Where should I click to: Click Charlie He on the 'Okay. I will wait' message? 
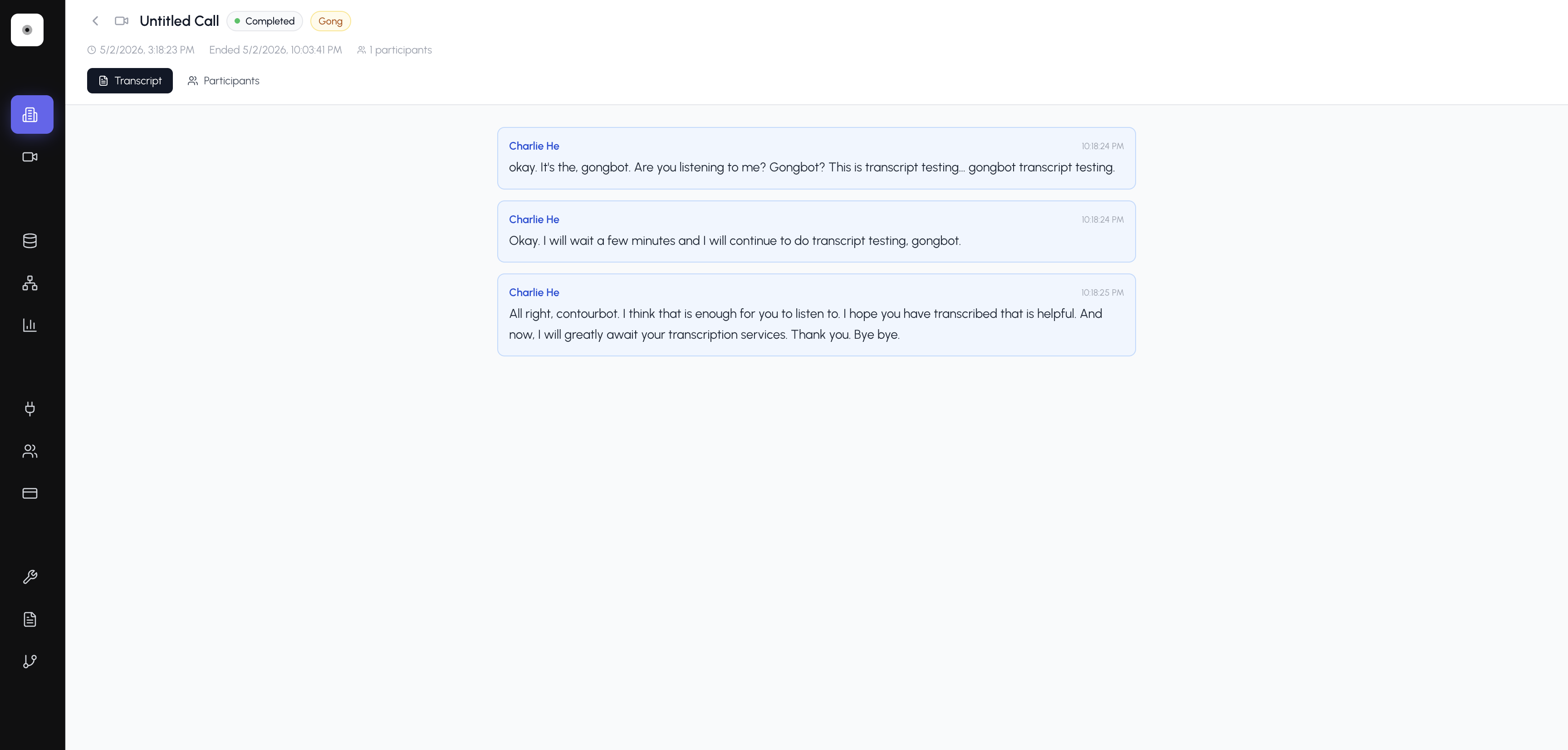(x=534, y=219)
